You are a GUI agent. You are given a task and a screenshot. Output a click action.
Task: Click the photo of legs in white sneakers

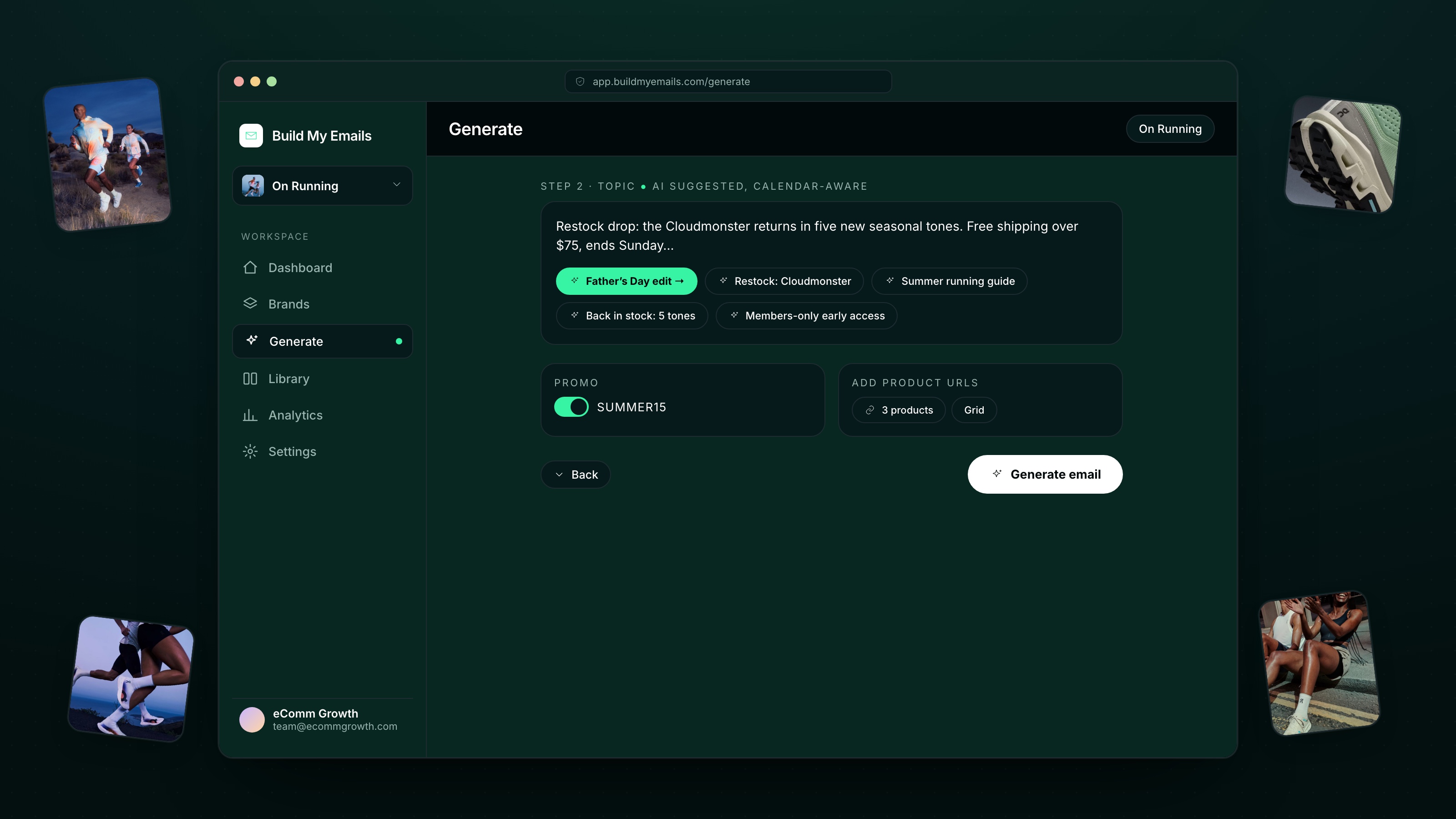[131, 678]
